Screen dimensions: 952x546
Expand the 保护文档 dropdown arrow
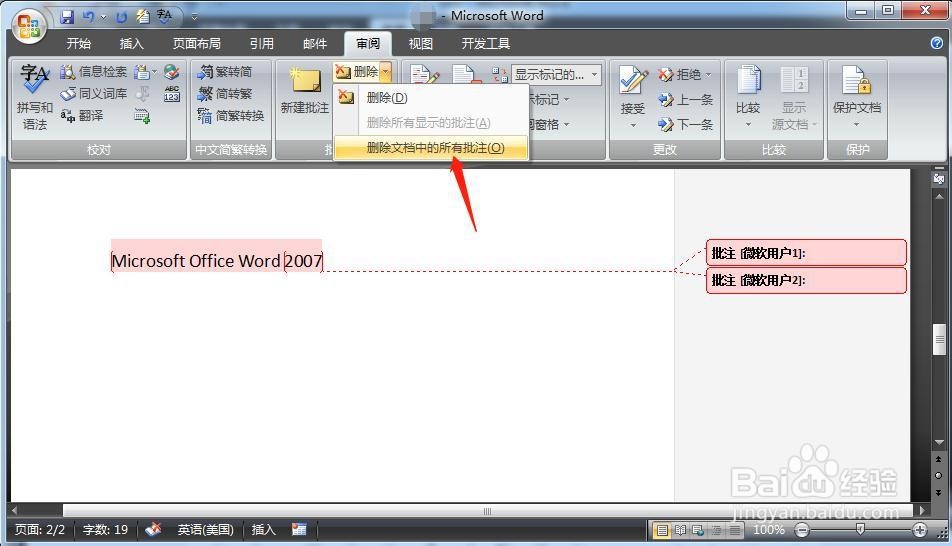point(856,125)
